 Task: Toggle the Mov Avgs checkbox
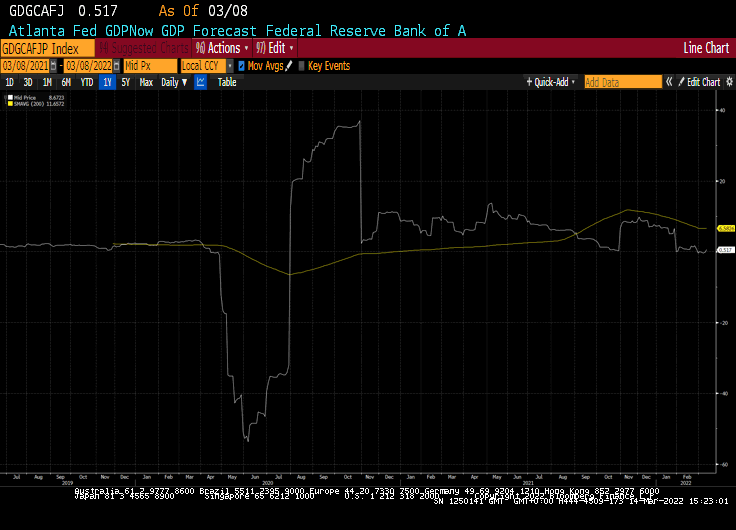(242, 66)
